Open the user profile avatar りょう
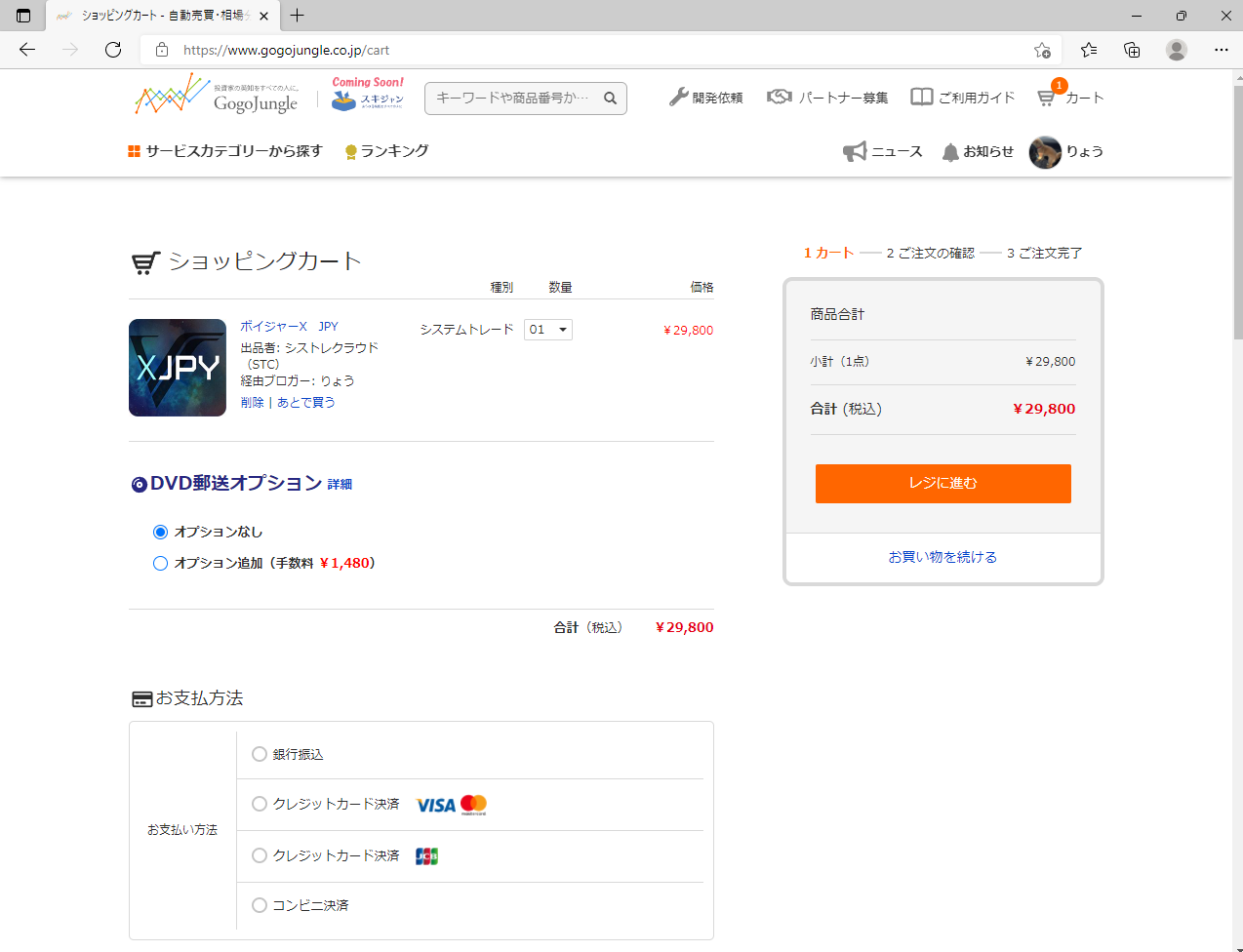The height and width of the screenshot is (952, 1243). pyautogui.click(x=1045, y=152)
